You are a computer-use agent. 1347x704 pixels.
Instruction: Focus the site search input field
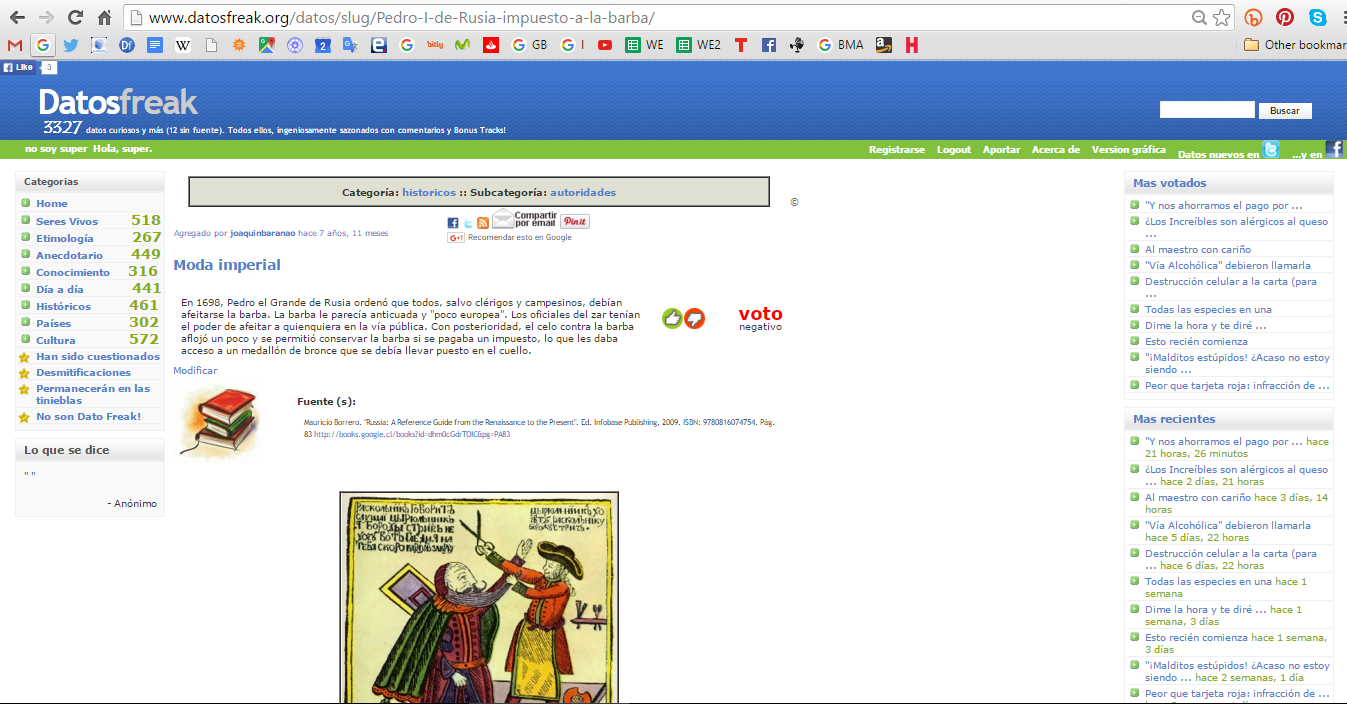[x=1207, y=110]
